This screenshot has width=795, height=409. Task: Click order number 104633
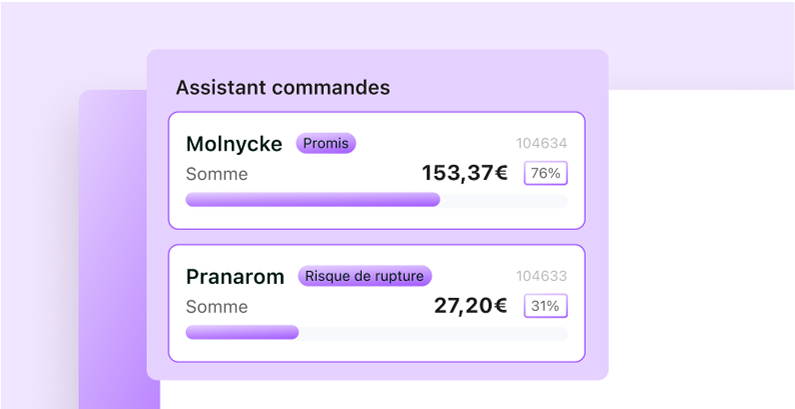click(x=541, y=276)
